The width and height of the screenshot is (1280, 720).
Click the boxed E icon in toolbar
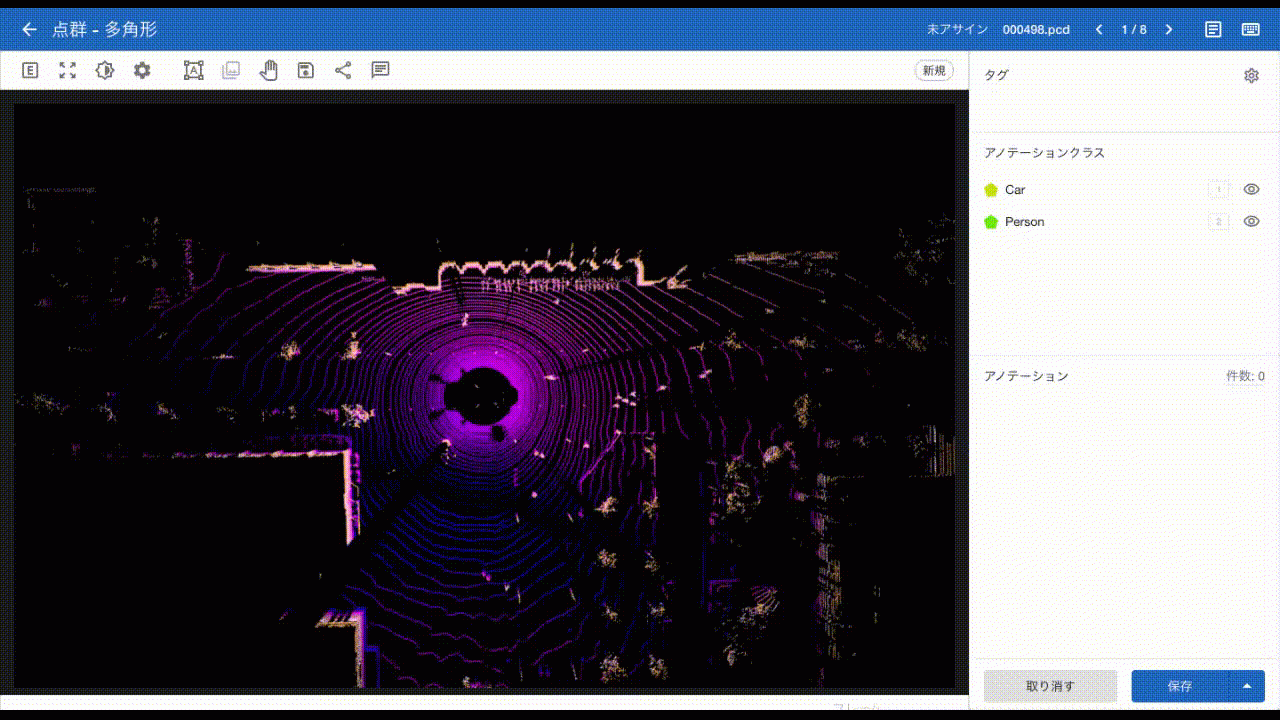click(x=30, y=70)
